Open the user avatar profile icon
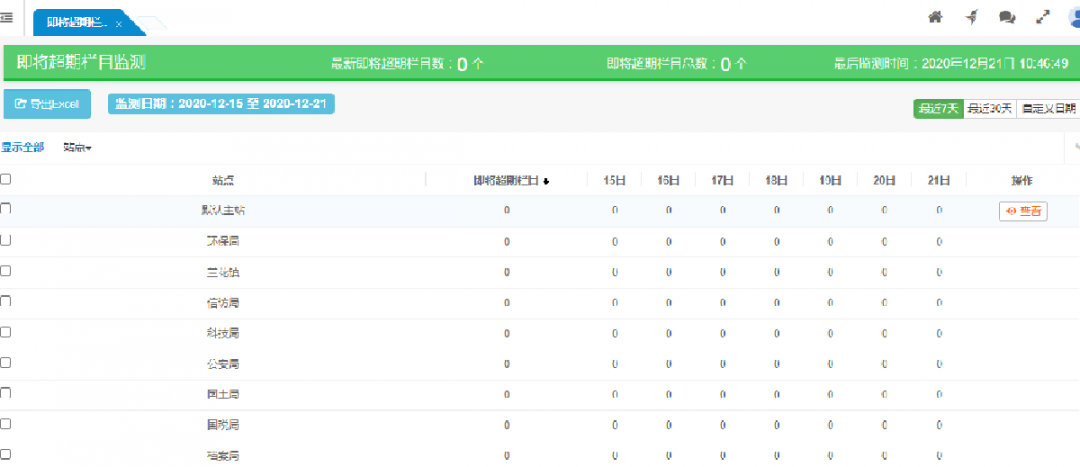Viewport: 1080px width, 467px height. click(x=1074, y=17)
